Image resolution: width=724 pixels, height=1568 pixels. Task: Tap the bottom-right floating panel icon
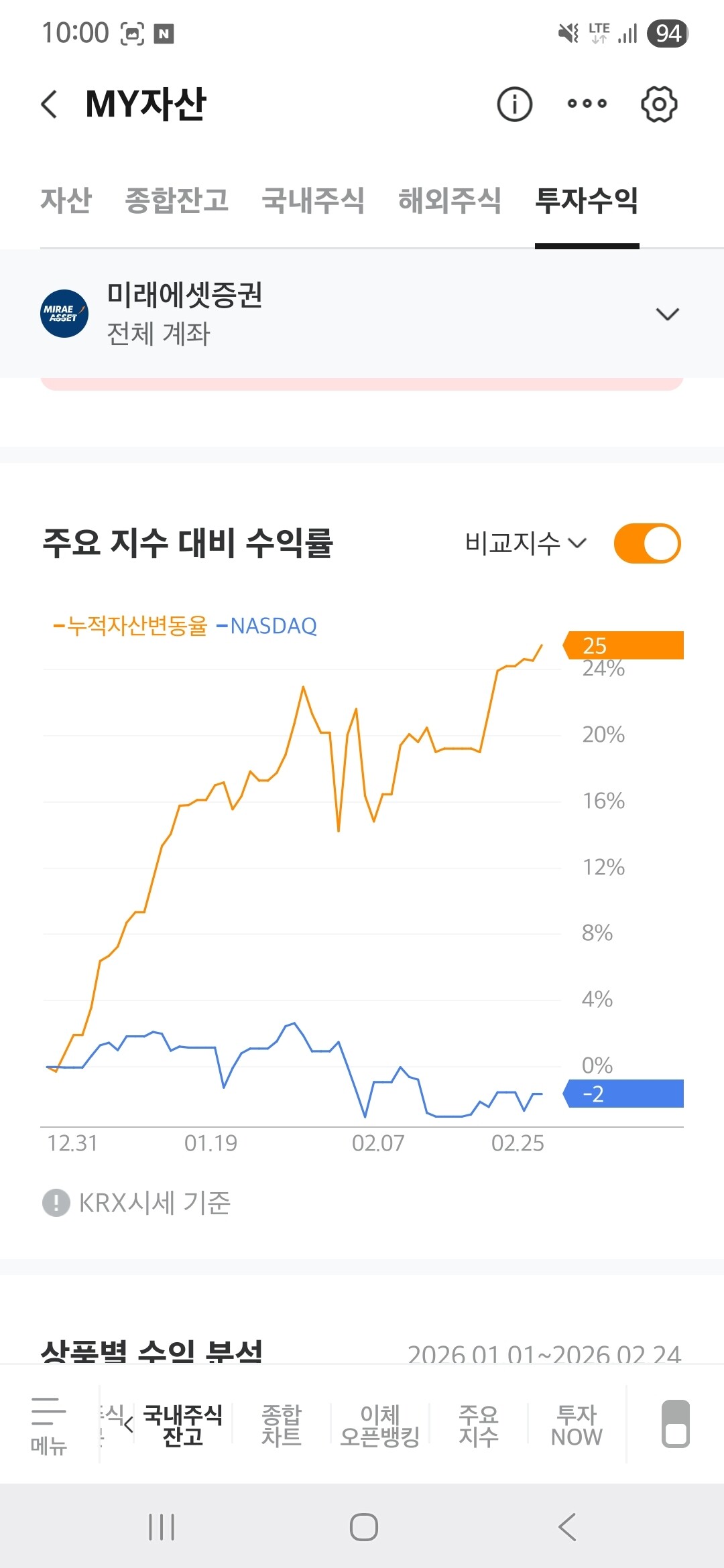click(676, 1424)
